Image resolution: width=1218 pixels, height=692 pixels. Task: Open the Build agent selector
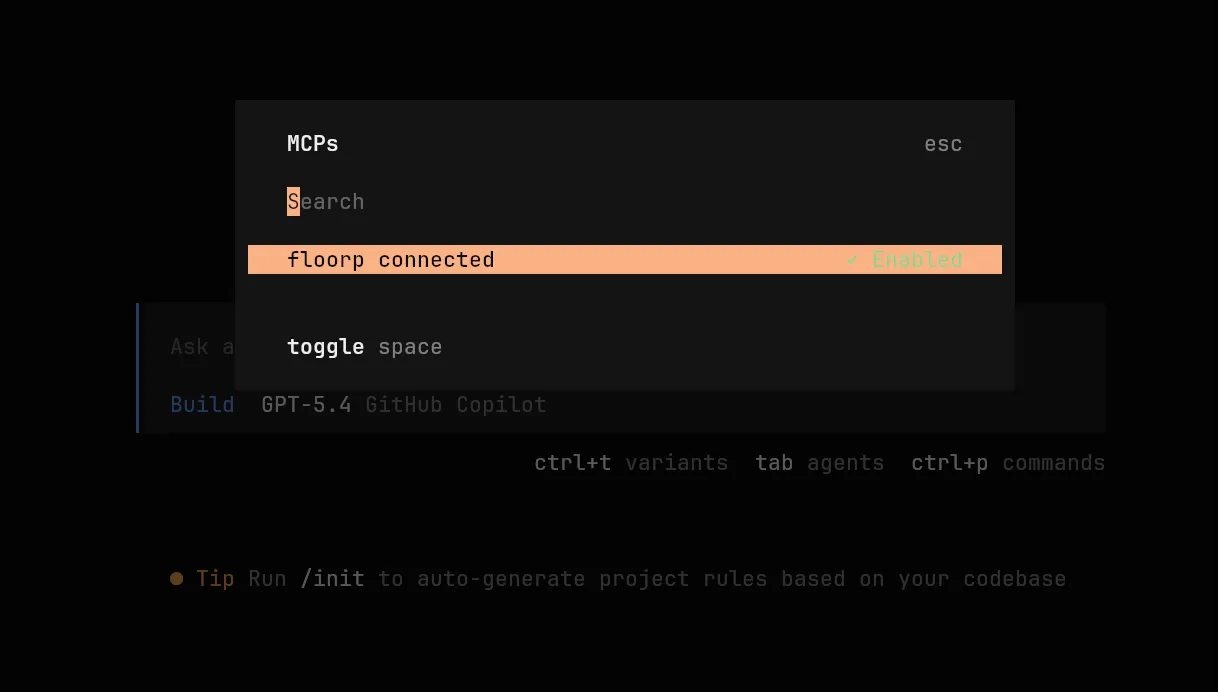click(202, 405)
